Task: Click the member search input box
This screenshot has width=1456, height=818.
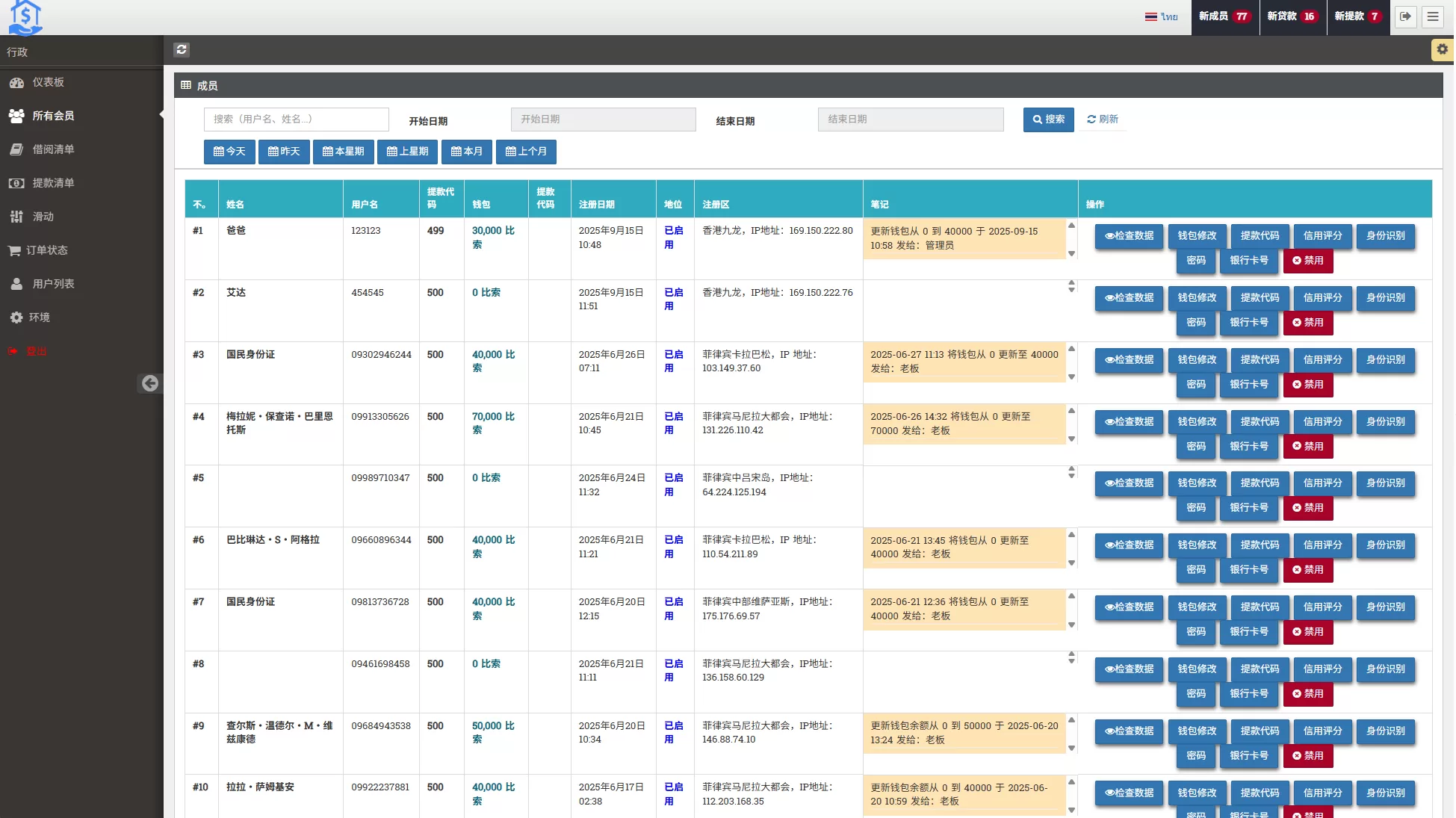Action: pyautogui.click(x=296, y=120)
